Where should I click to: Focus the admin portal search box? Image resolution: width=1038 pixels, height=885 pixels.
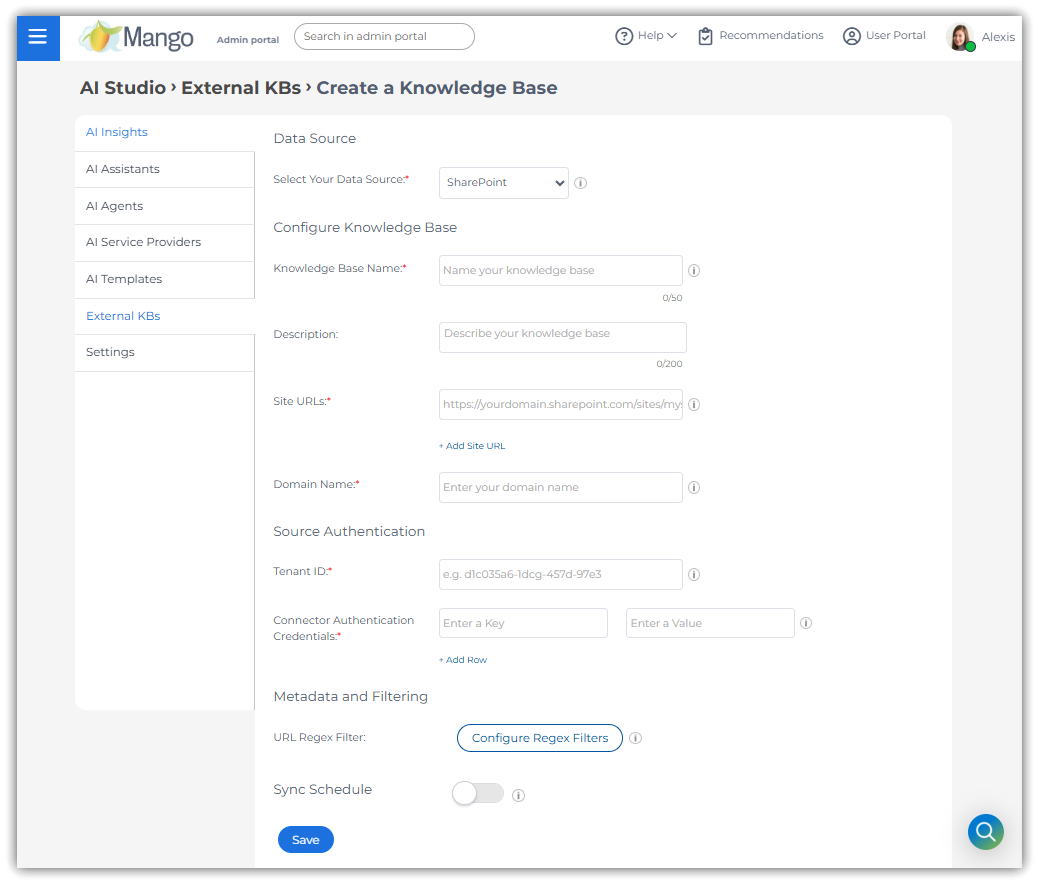pyautogui.click(x=384, y=37)
